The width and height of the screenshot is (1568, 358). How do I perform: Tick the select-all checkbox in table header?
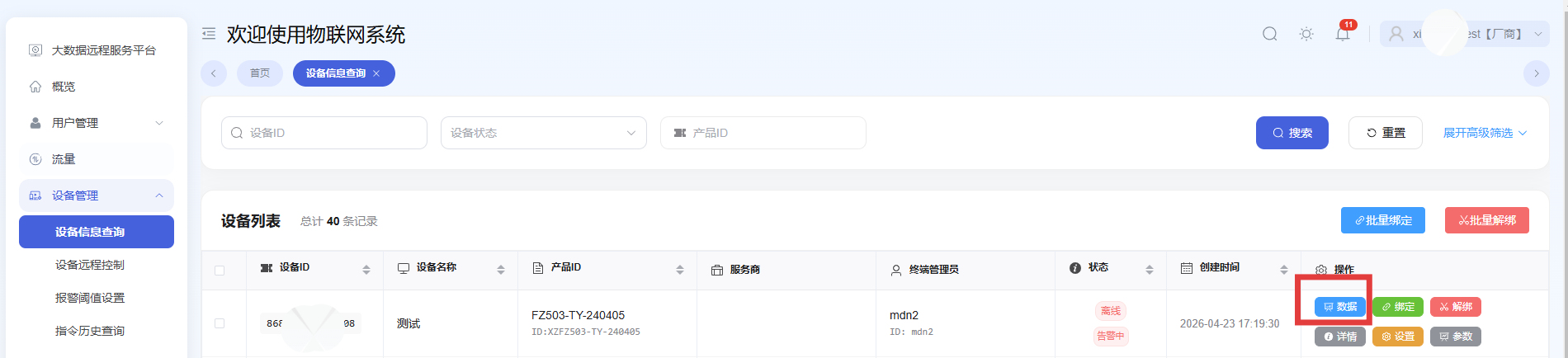[220, 271]
